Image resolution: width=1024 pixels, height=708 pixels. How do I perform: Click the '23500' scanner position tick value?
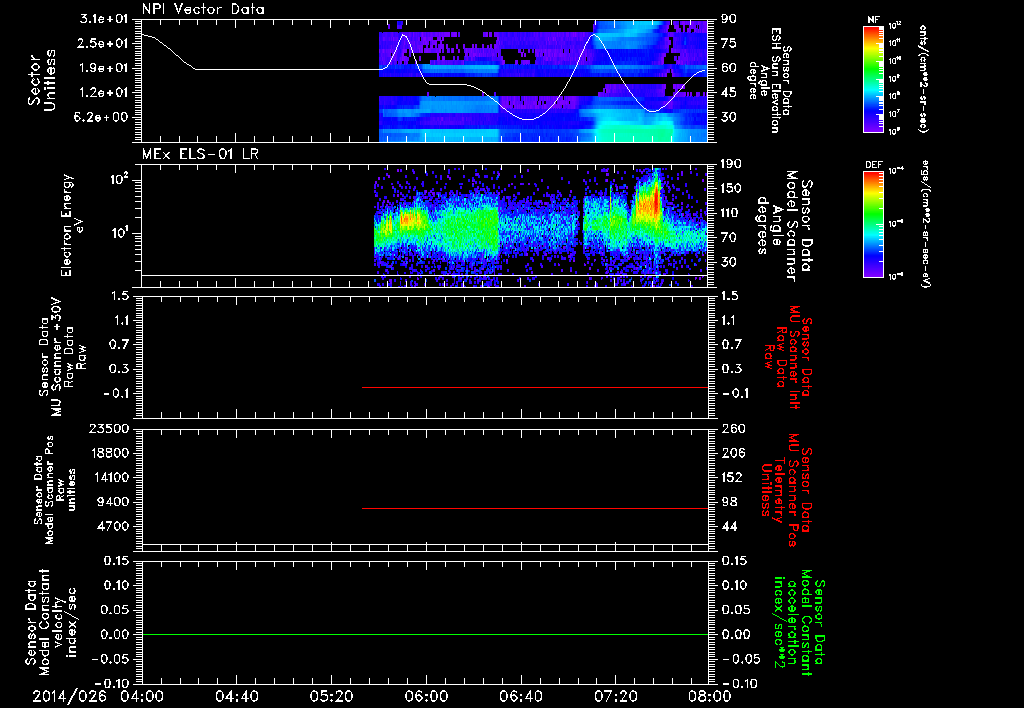[x=110, y=429]
